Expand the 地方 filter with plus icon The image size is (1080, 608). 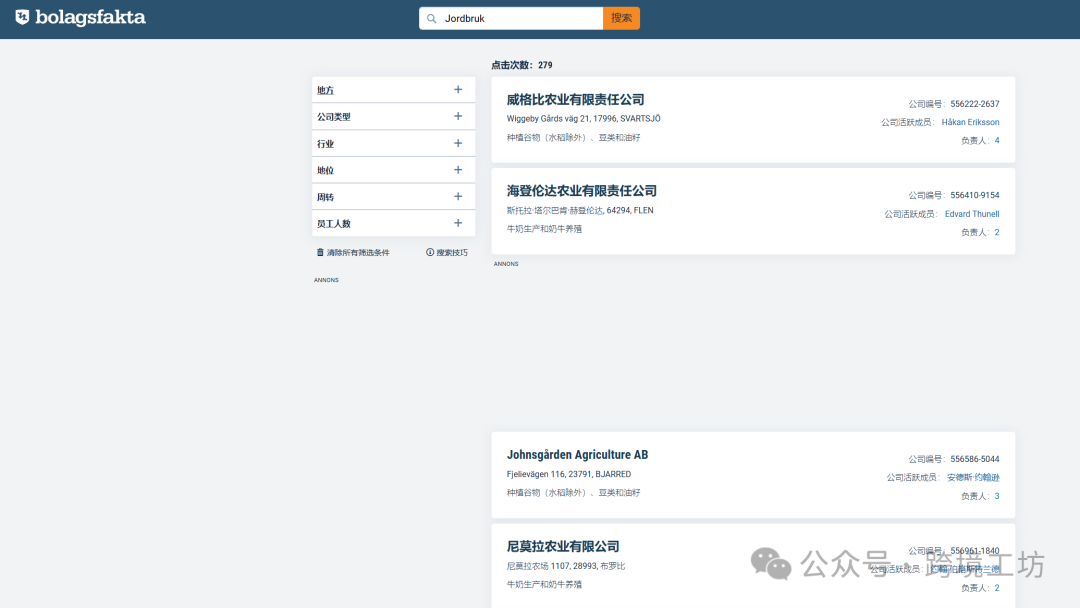coord(458,90)
